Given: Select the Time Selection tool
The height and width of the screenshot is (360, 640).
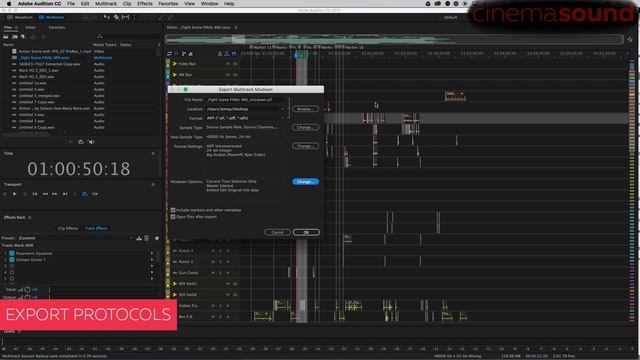Looking at the screenshot, I should coord(126,17).
